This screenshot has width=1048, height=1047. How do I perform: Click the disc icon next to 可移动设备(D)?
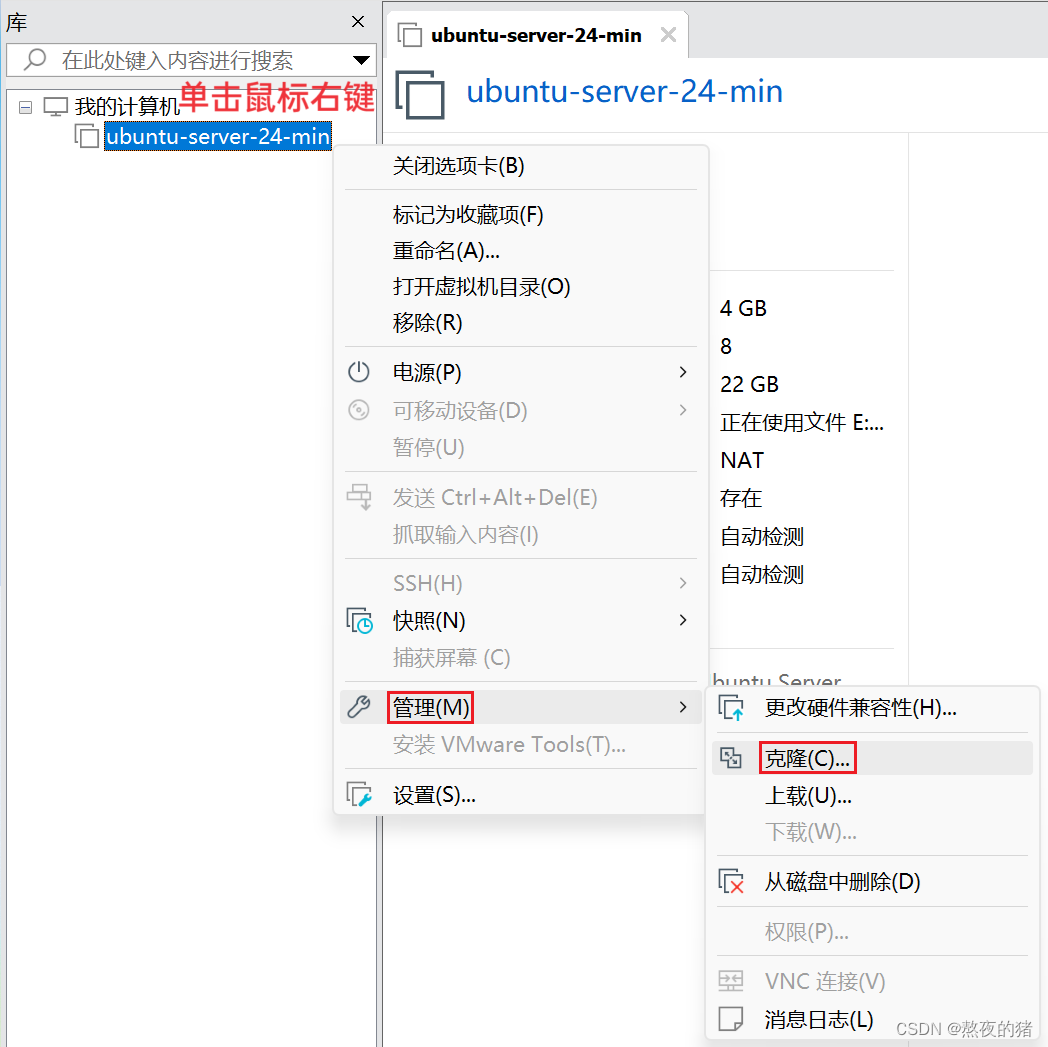(x=359, y=410)
